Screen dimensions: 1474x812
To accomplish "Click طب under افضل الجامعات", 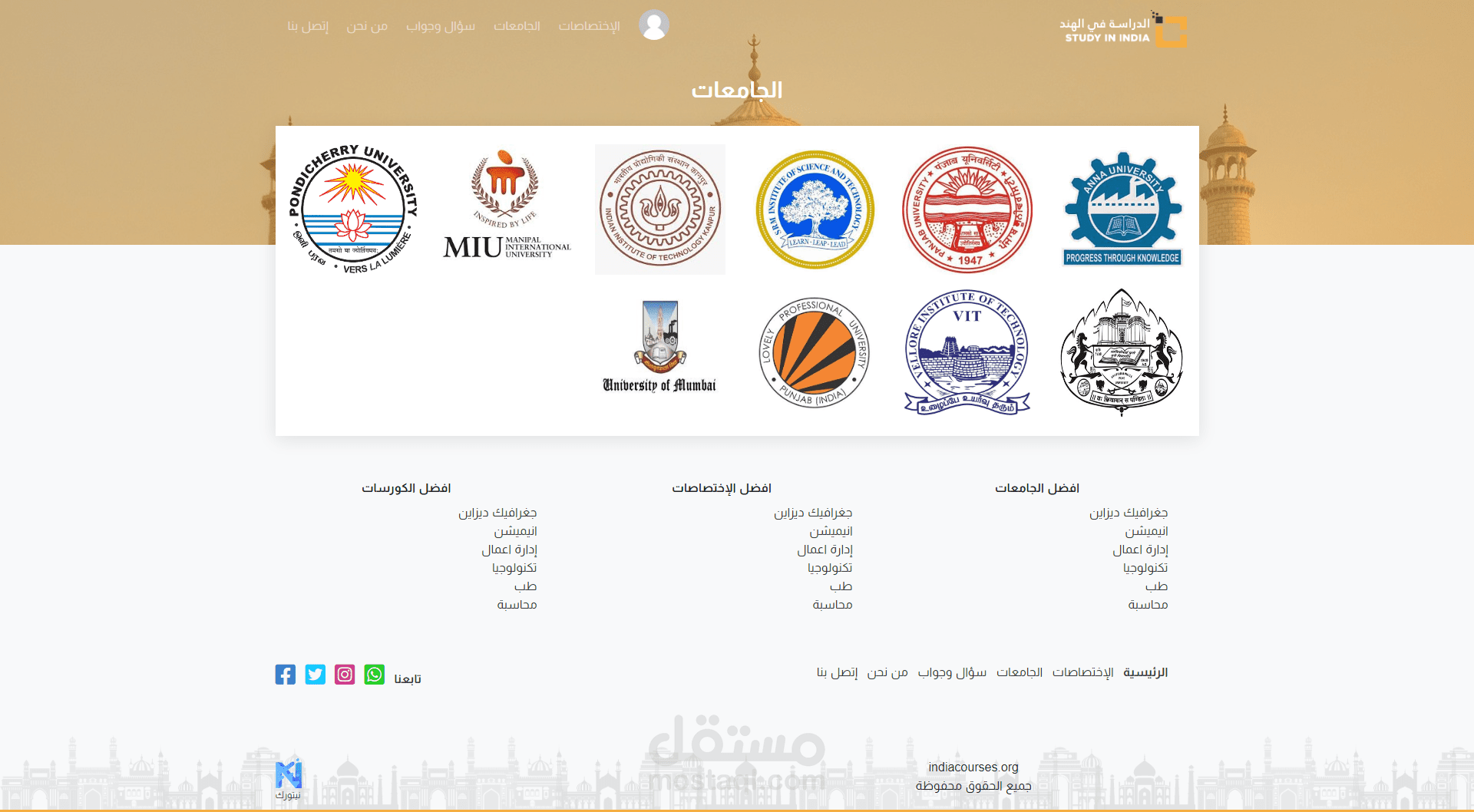I will point(1157,586).
